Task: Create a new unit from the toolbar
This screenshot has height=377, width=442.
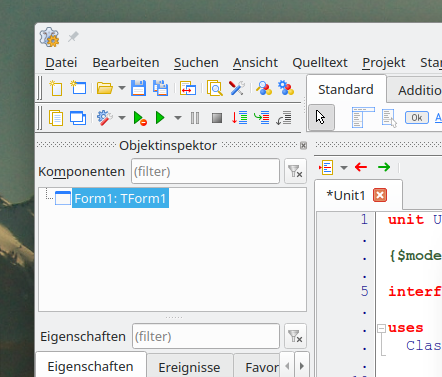Action: coord(56,88)
